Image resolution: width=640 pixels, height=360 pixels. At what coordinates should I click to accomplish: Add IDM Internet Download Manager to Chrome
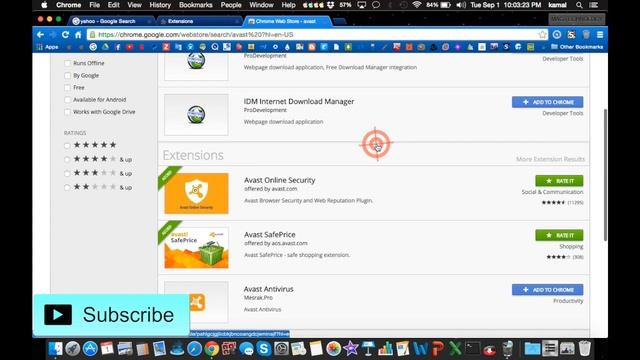click(x=547, y=102)
